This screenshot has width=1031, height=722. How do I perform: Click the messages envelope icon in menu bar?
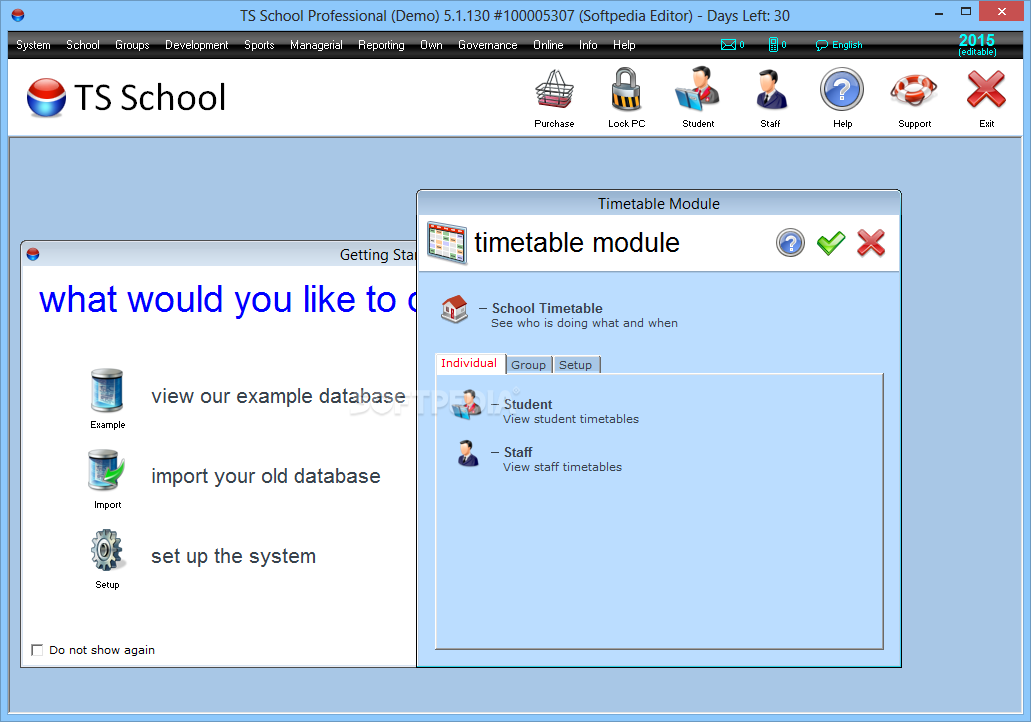729,45
